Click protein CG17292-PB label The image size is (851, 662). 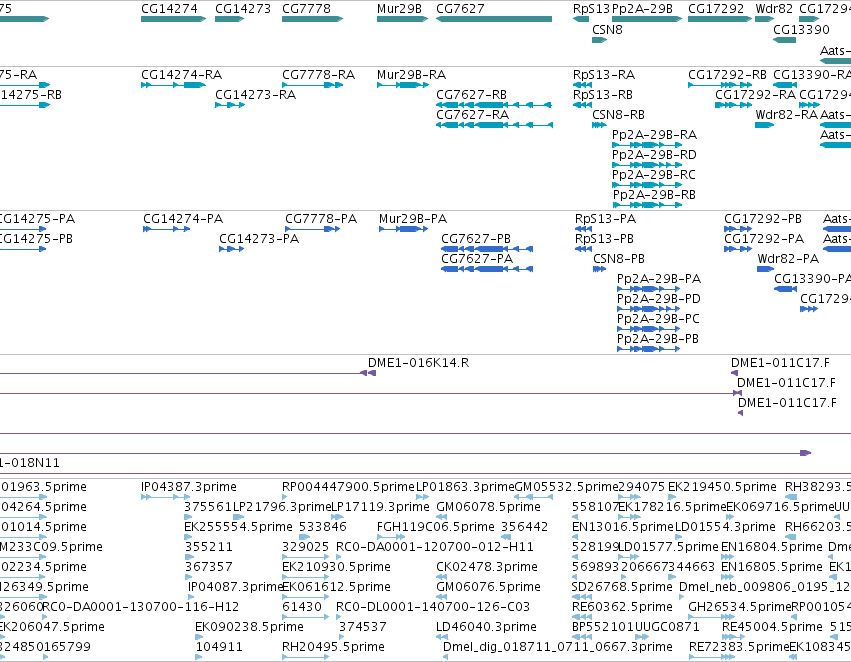pos(763,219)
